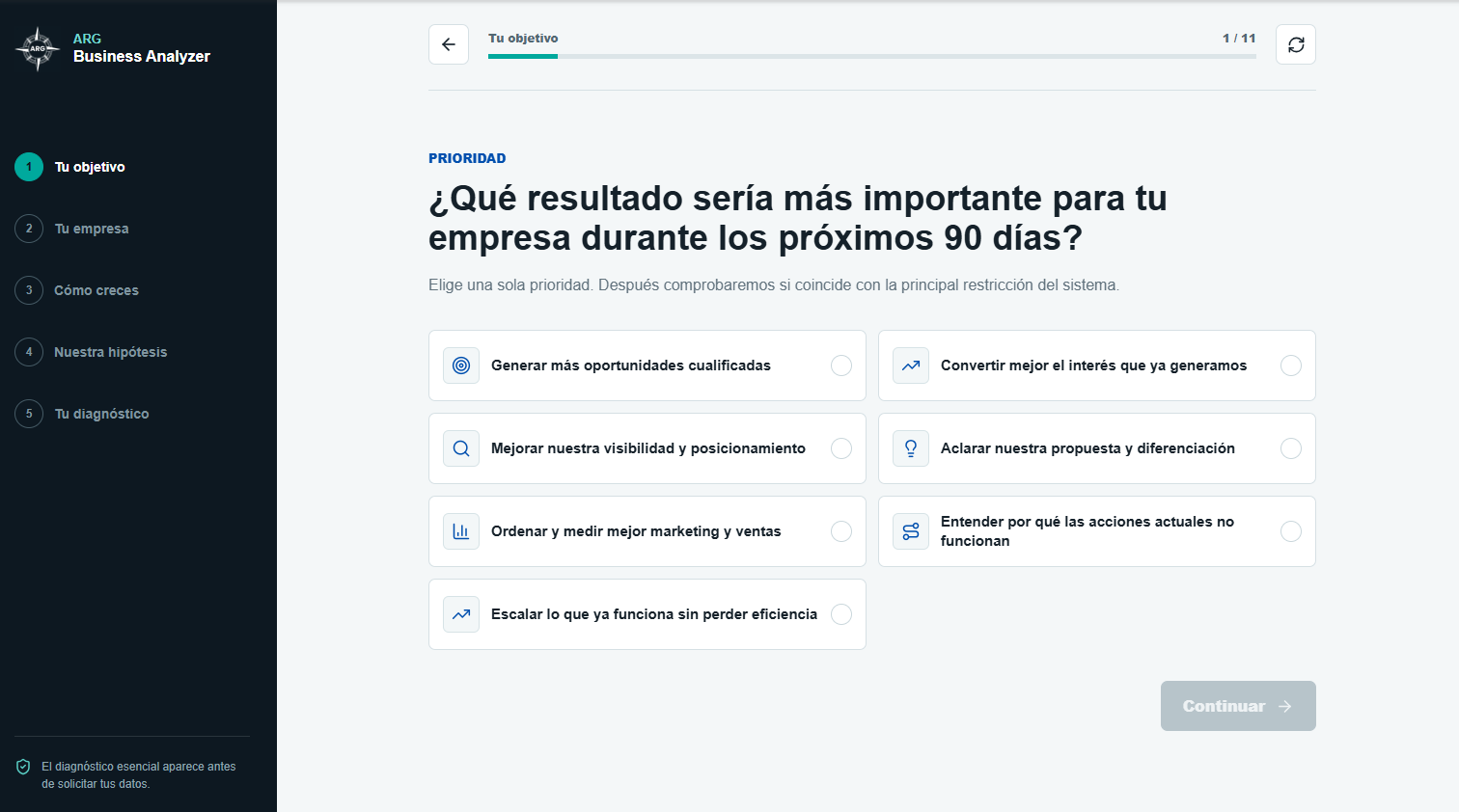Click lightbulb icon on Aclarar nuestra propuesta
Viewport: 1459px width, 812px height.
tap(911, 448)
